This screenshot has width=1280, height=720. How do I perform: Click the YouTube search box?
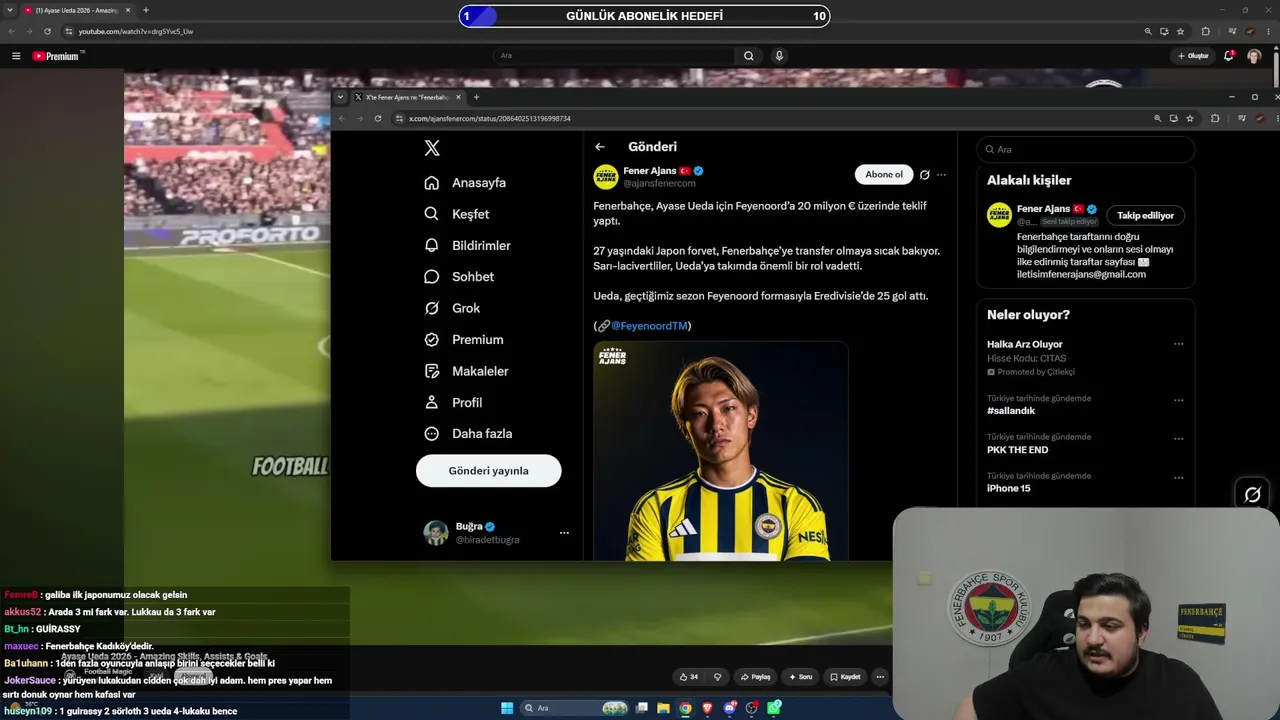pos(614,56)
